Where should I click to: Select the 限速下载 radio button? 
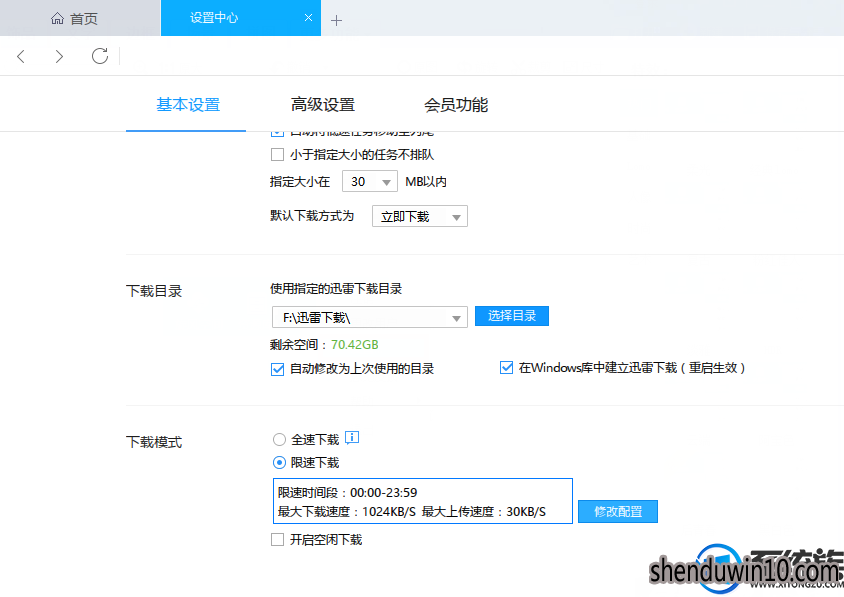tap(279, 462)
